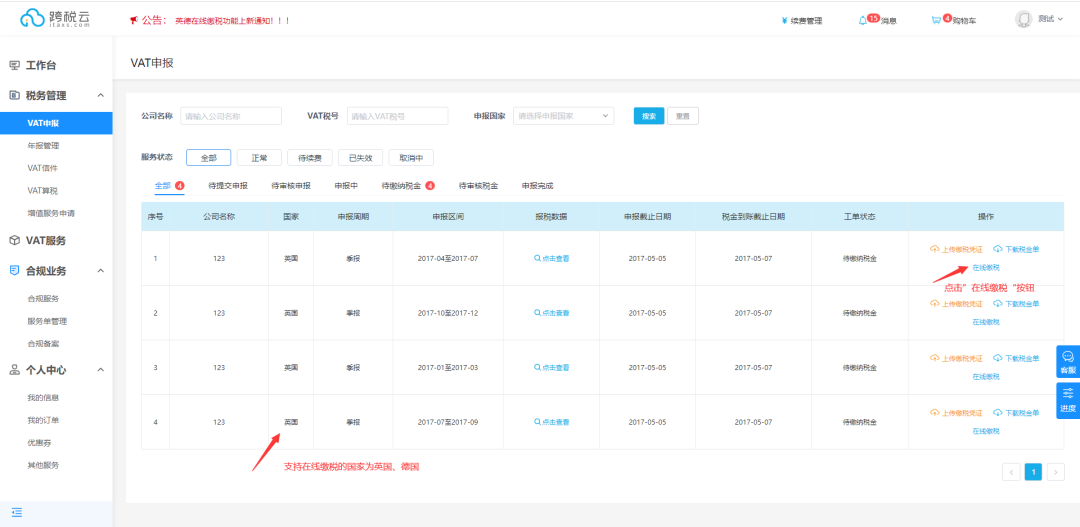Screen dimensions: 1080x527
Task: Click upload cloud icon in 2017-04至2017-07 row
Action: click(x=935, y=249)
